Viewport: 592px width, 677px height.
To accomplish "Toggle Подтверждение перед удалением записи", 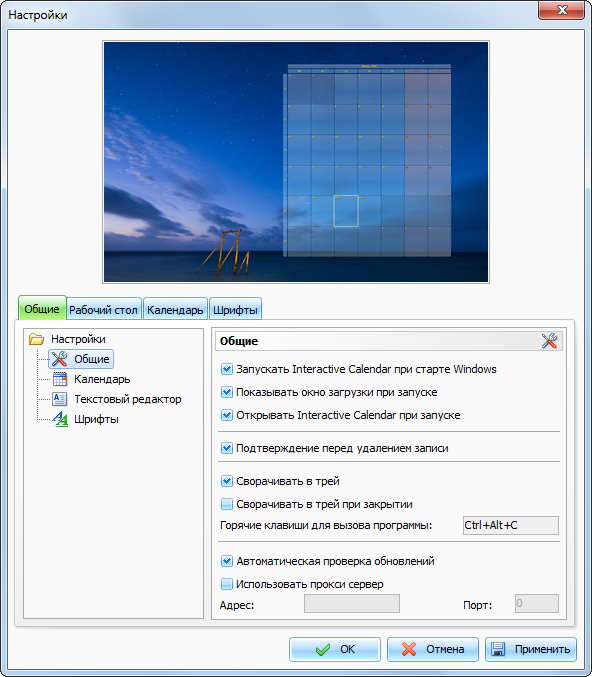I will 227,448.
